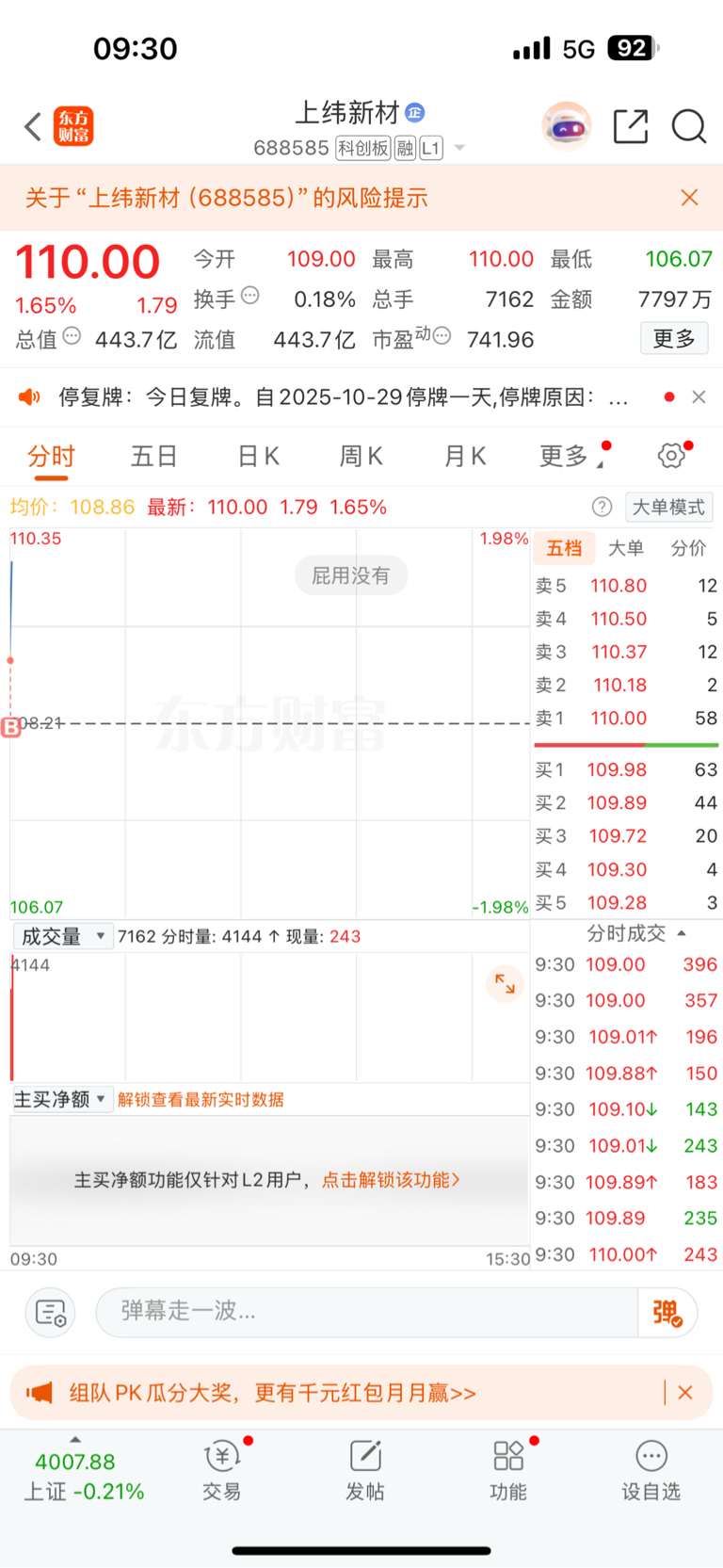The width and height of the screenshot is (723, 1568).
Task: Toggle 大单模式
Action: click(x=668, y=507)
